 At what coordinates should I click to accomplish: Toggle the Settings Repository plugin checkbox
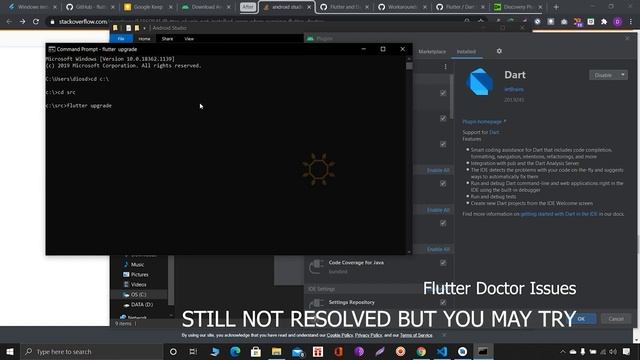tap(443, 302)
